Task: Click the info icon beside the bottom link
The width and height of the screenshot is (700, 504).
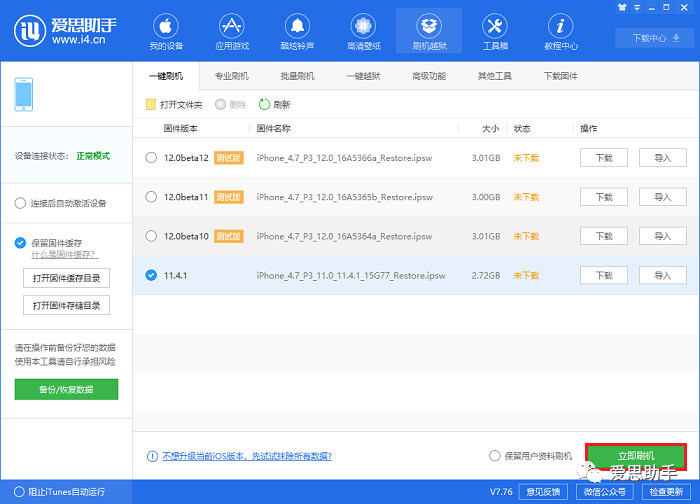Action: click(152, 456)
